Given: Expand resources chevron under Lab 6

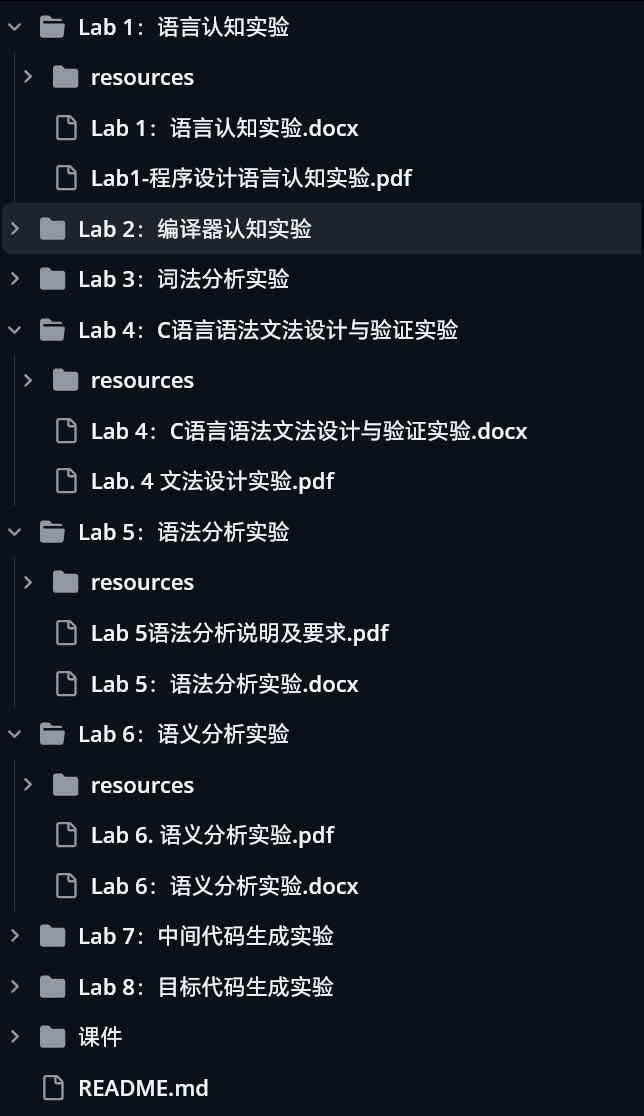Looking at the screenshot, I should (x=28, y=784).
